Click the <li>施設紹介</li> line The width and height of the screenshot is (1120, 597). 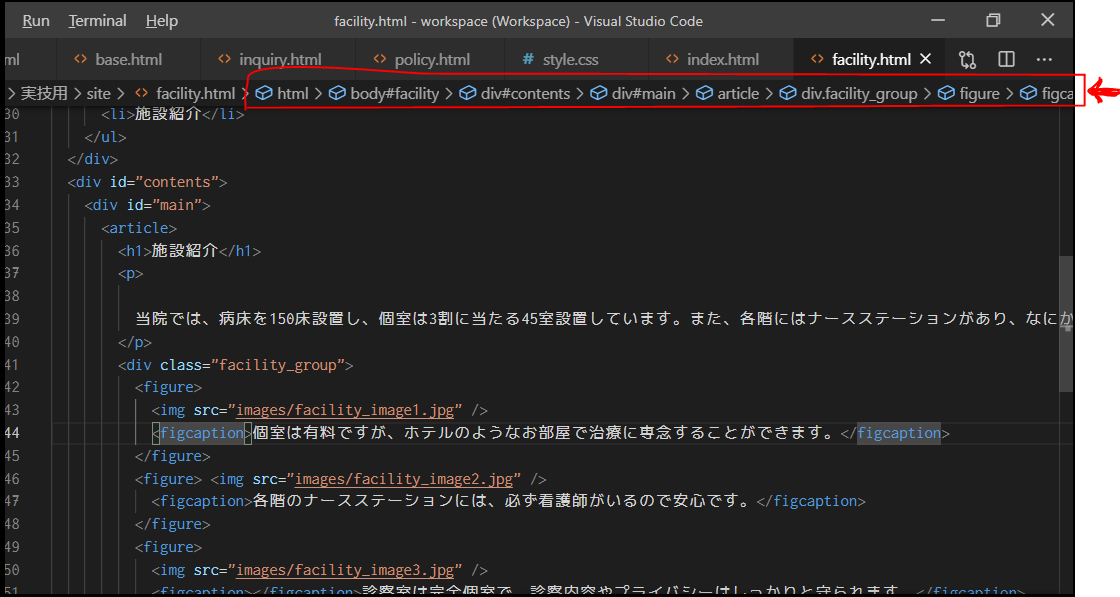click(x=172, y=114)
